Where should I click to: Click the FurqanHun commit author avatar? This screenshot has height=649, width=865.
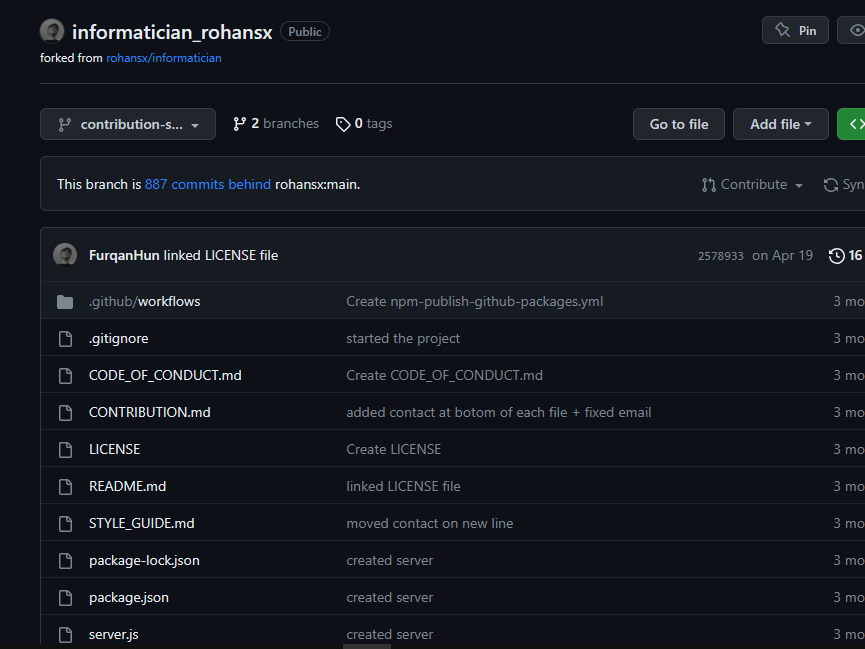point(65,255)
